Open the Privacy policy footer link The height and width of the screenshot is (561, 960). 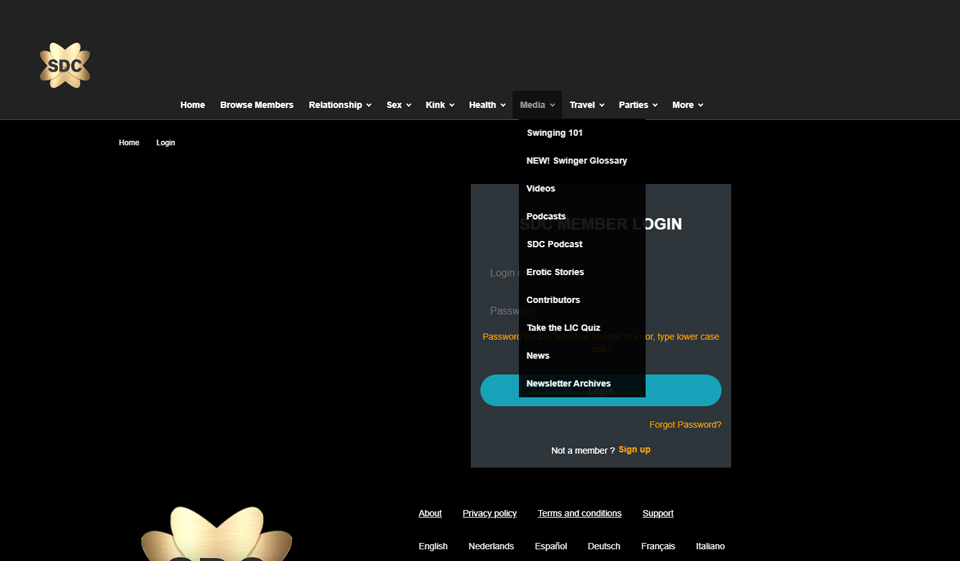489,514
